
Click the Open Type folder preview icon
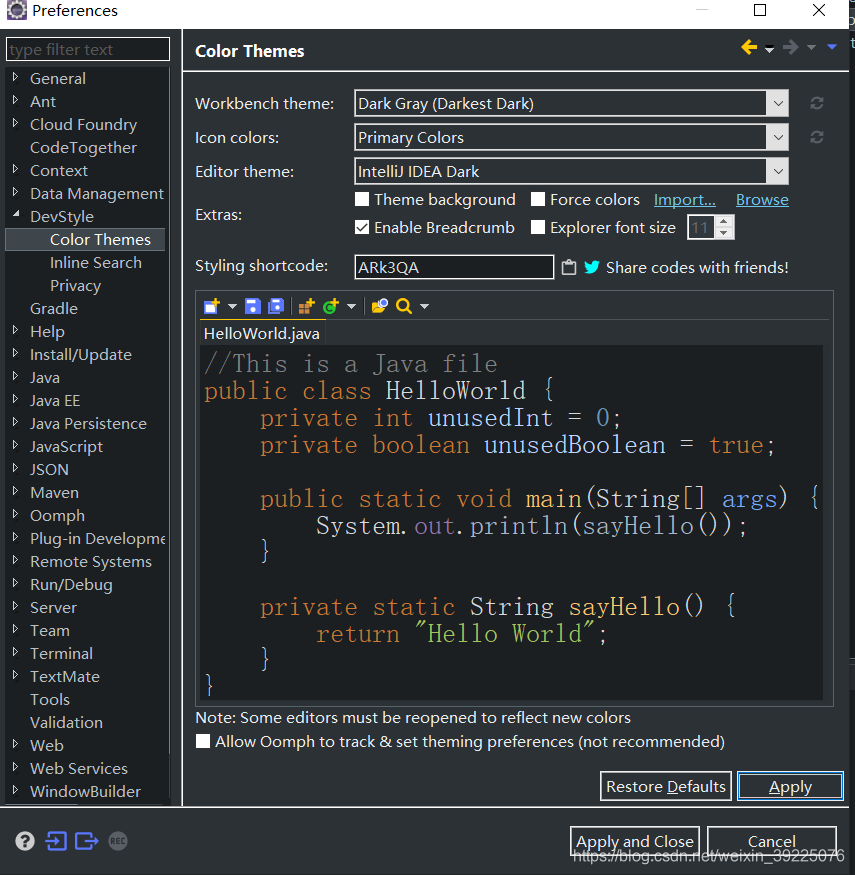coord(379,306)
